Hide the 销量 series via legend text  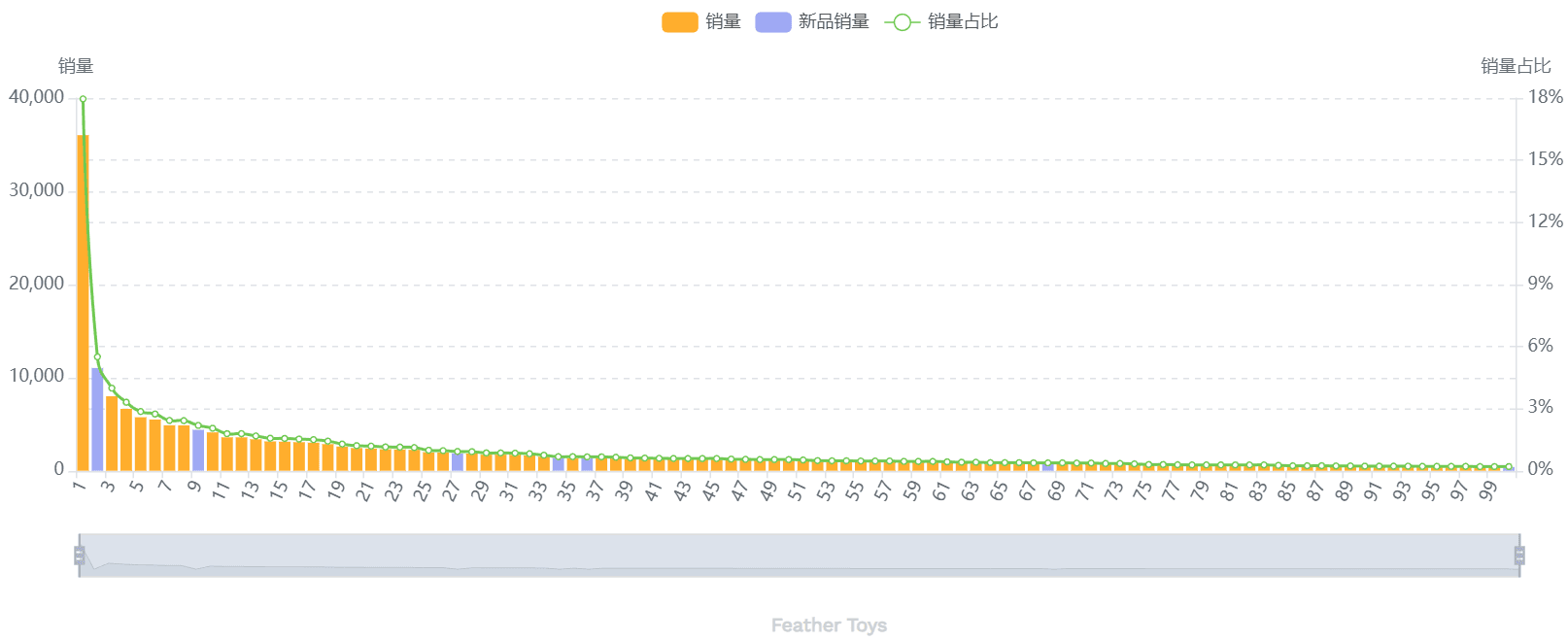pyautogui.click(x=724, y=22)
